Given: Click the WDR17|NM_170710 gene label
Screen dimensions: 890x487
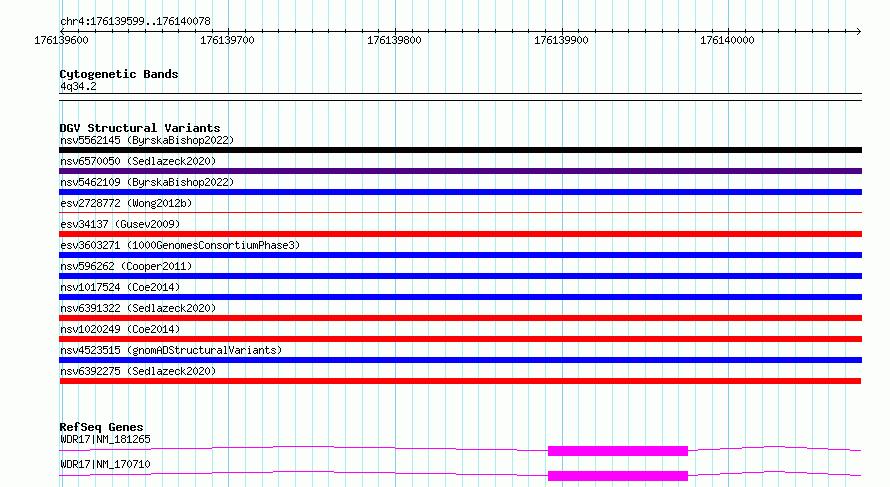Looking at the screenshot, I should [x=105, y=464].
